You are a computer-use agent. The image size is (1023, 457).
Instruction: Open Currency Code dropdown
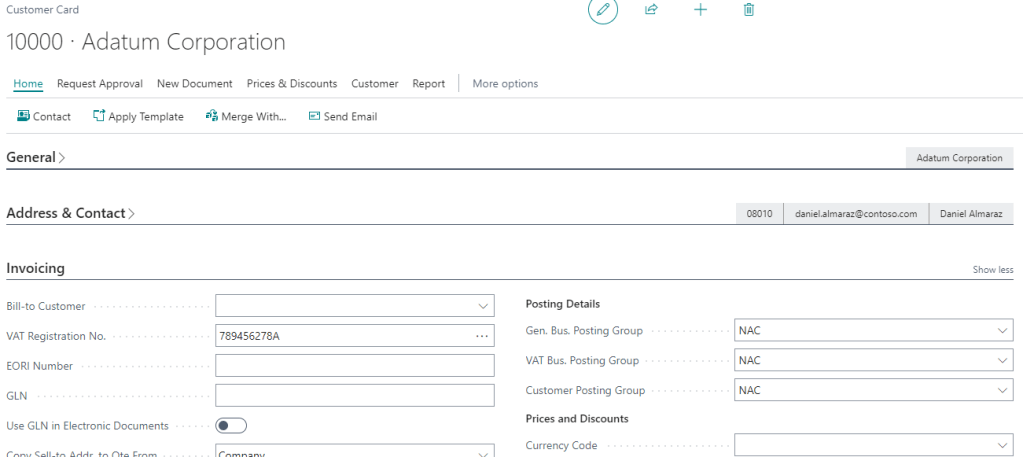click(1002, 446)
